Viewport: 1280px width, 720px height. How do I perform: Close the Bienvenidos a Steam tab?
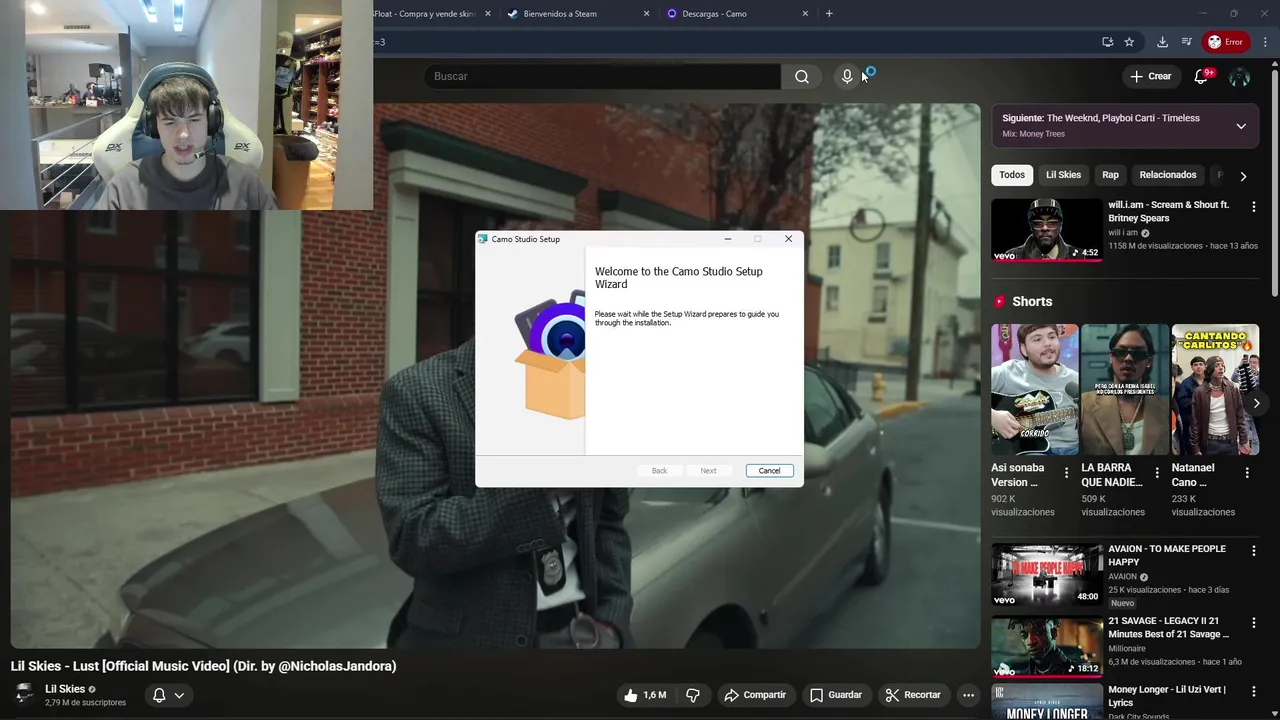[646, 14]
